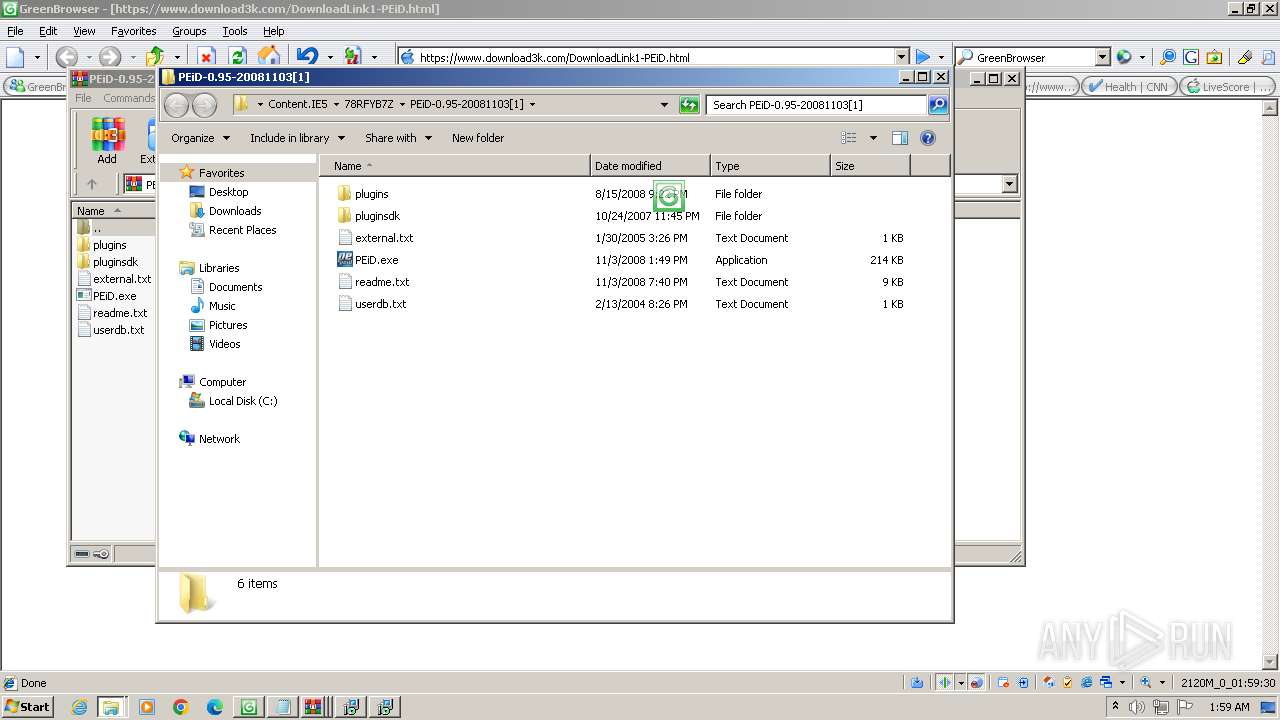Click the Start button
Screen dimensions: 1280x720
point(27,707)
